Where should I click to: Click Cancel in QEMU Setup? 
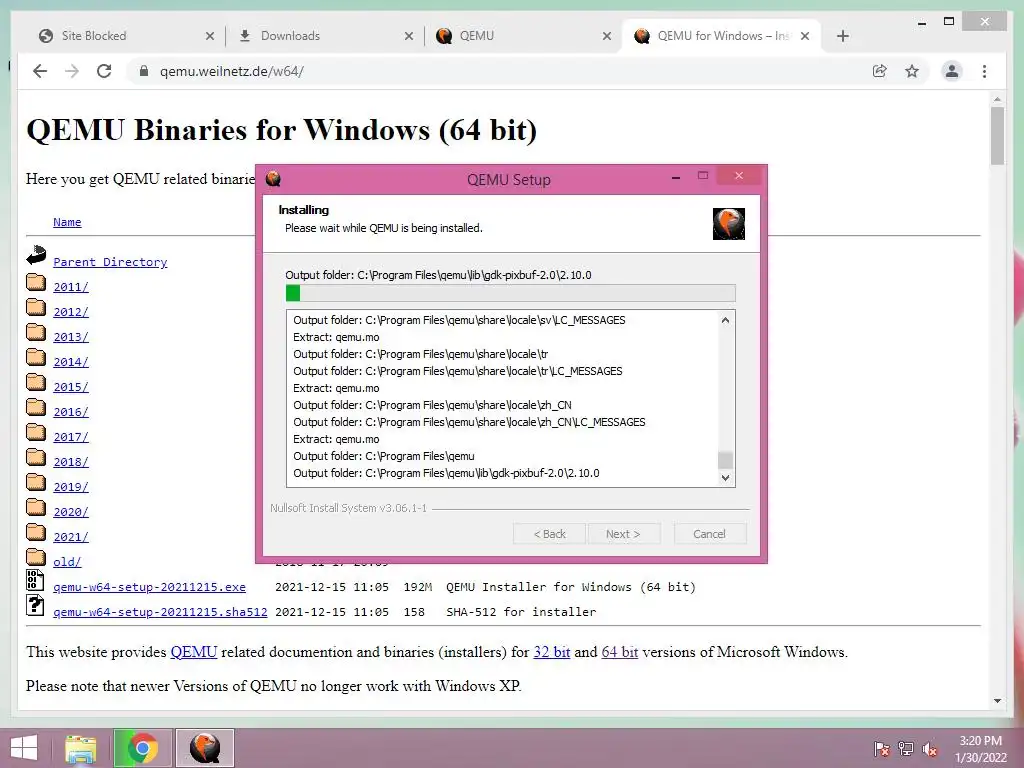(709, 534)
